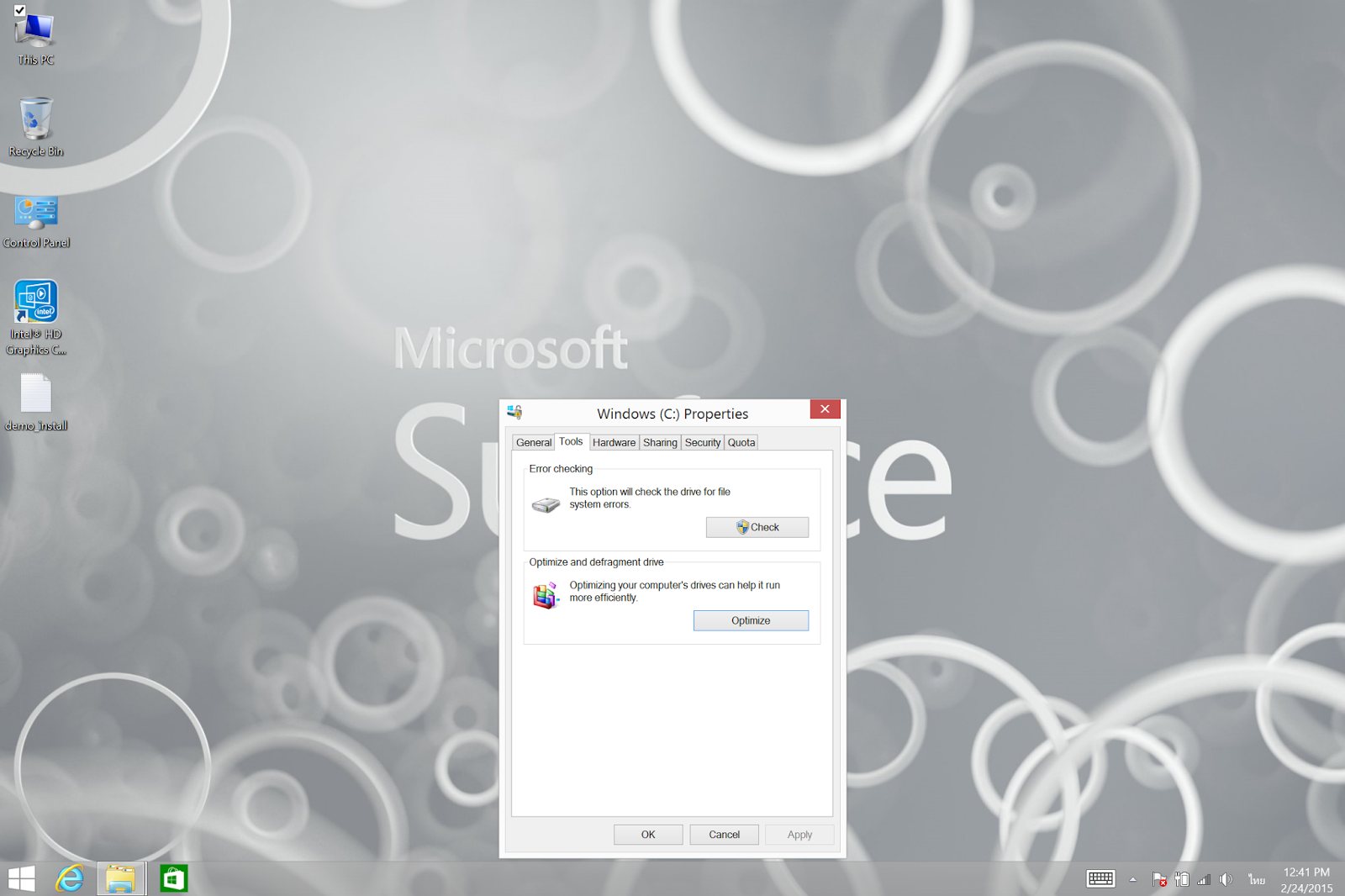This screenshot has height=896, width=1345.
Task: Switch input language via the ไทย indicator
Action: click(1257, 879)
